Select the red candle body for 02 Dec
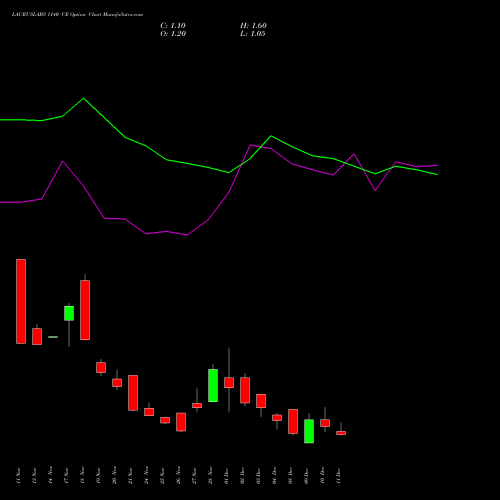 245,390
